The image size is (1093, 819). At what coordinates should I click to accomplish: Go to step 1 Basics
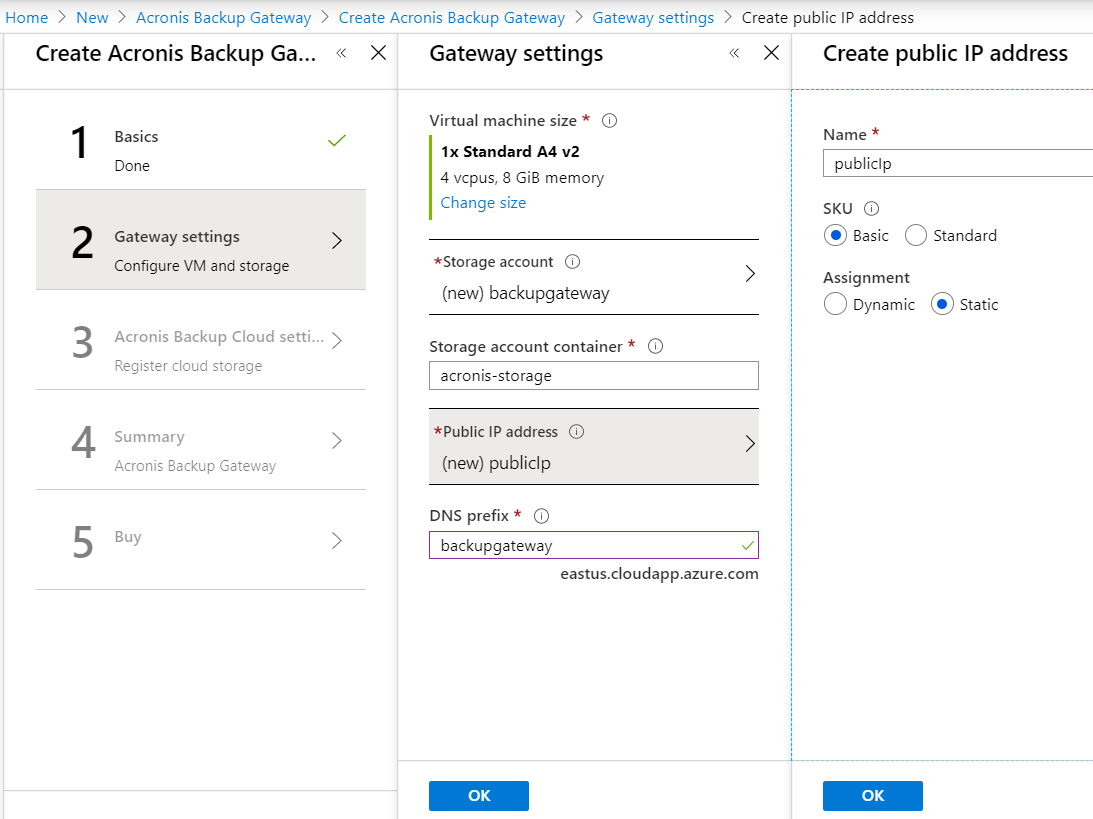tap(201, 140)
